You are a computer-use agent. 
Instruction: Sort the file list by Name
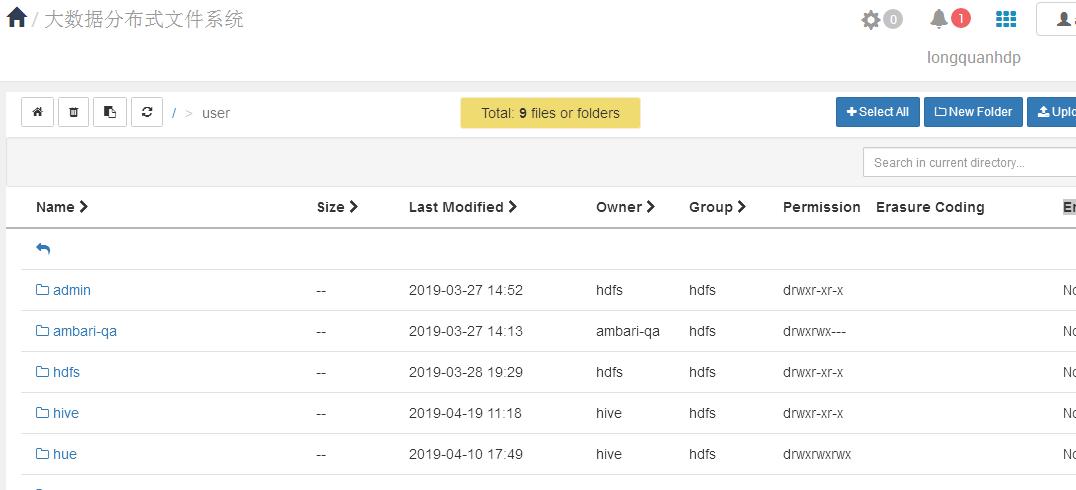click(x=62, y=207)
